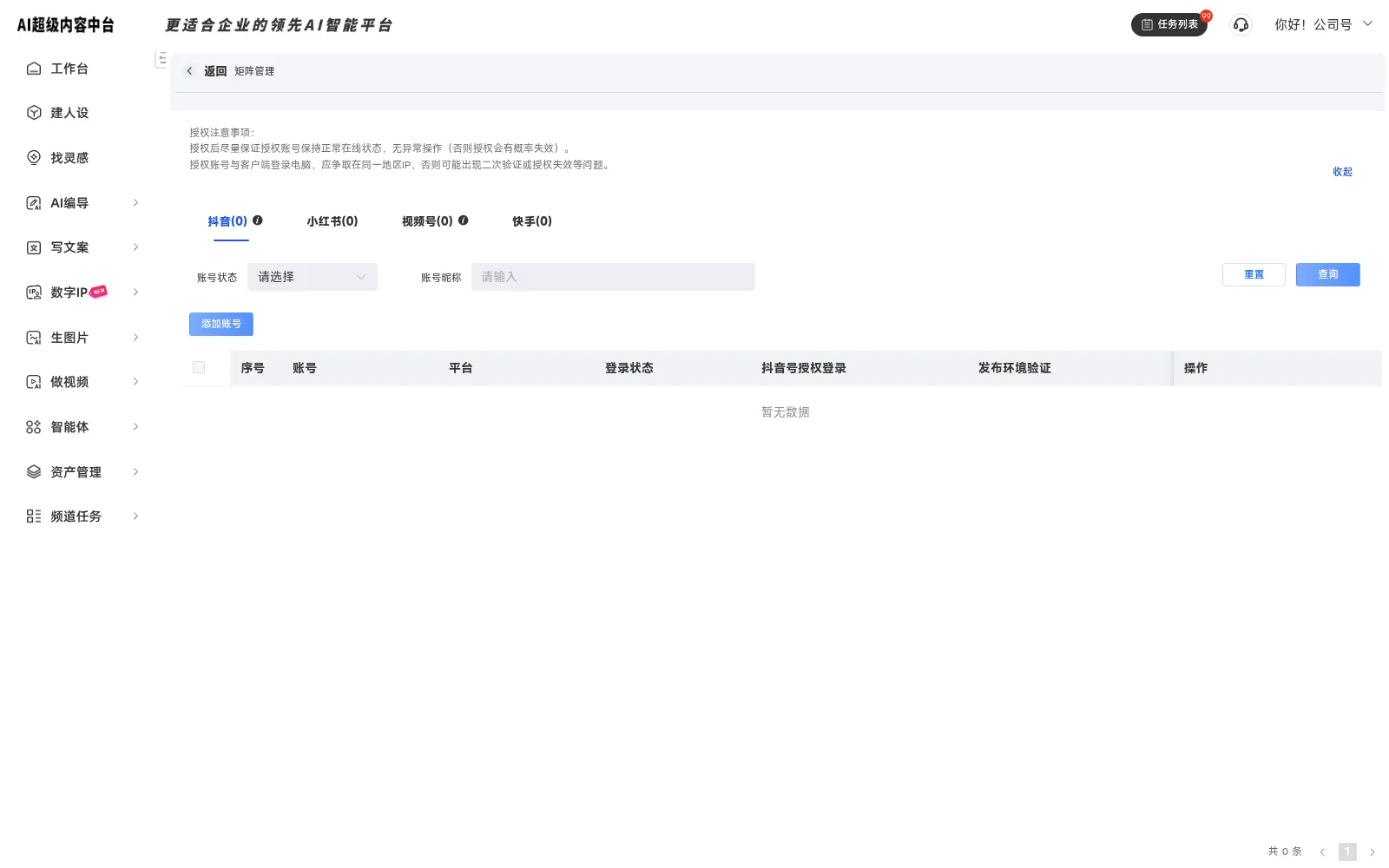Viewport: 1389px width, 868px height.
Task: Click the 找灵感 inspiration icon
Action: [34, 158]
